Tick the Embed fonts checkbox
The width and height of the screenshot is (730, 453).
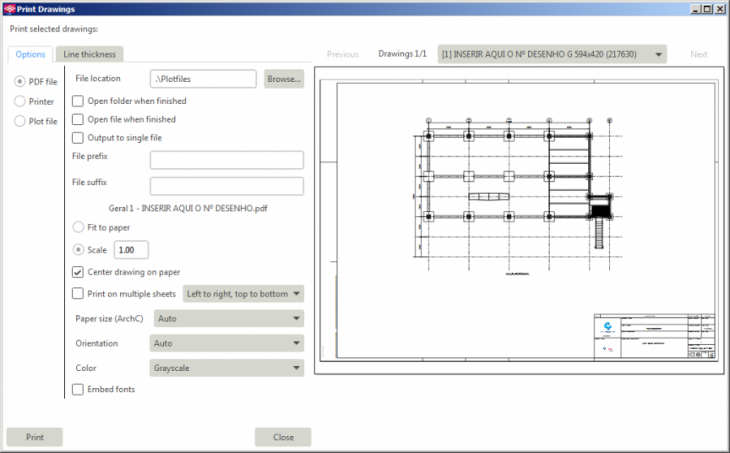(x=78, y=389)
